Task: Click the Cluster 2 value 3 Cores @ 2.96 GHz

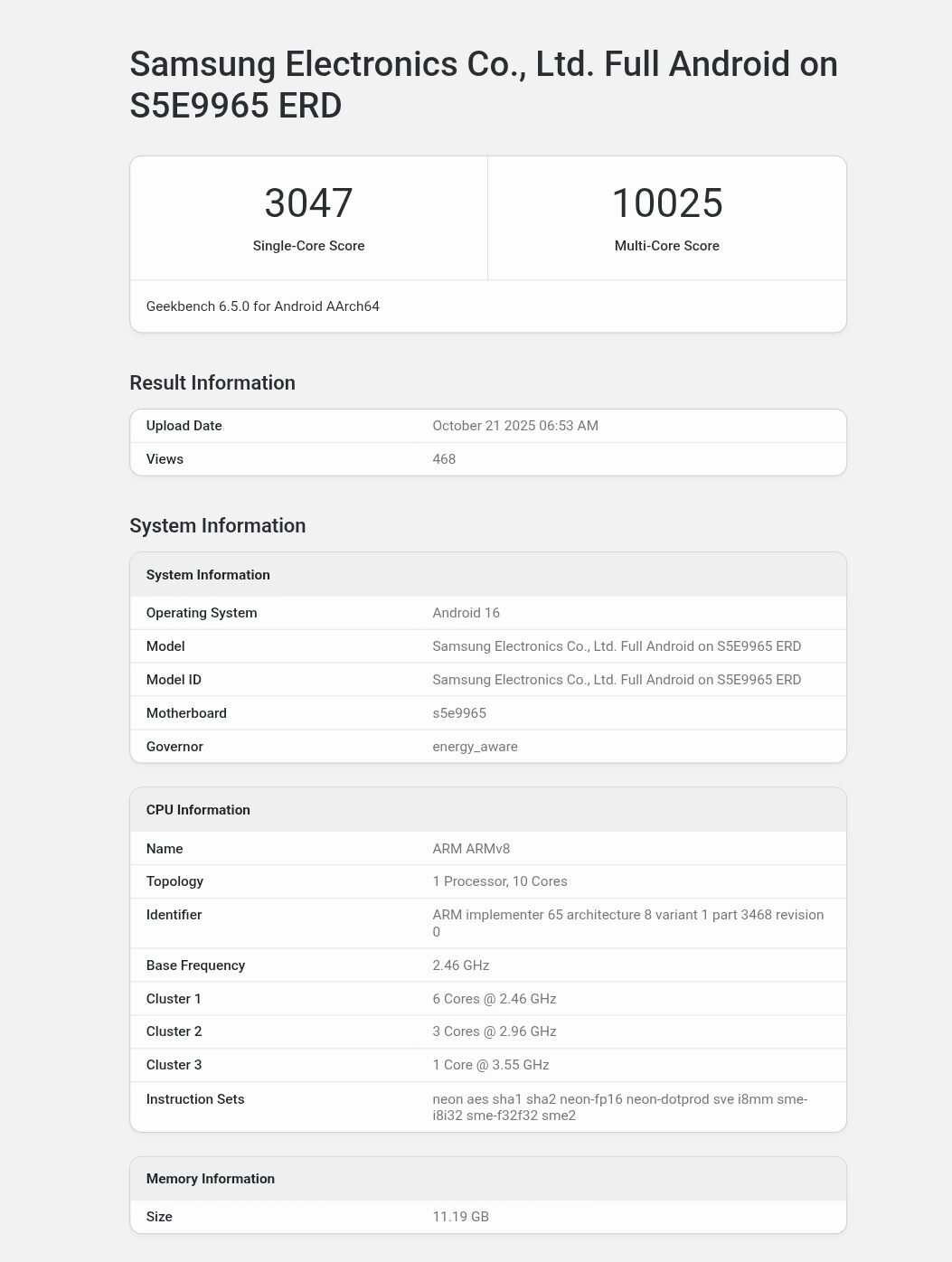Action: 495,1031
